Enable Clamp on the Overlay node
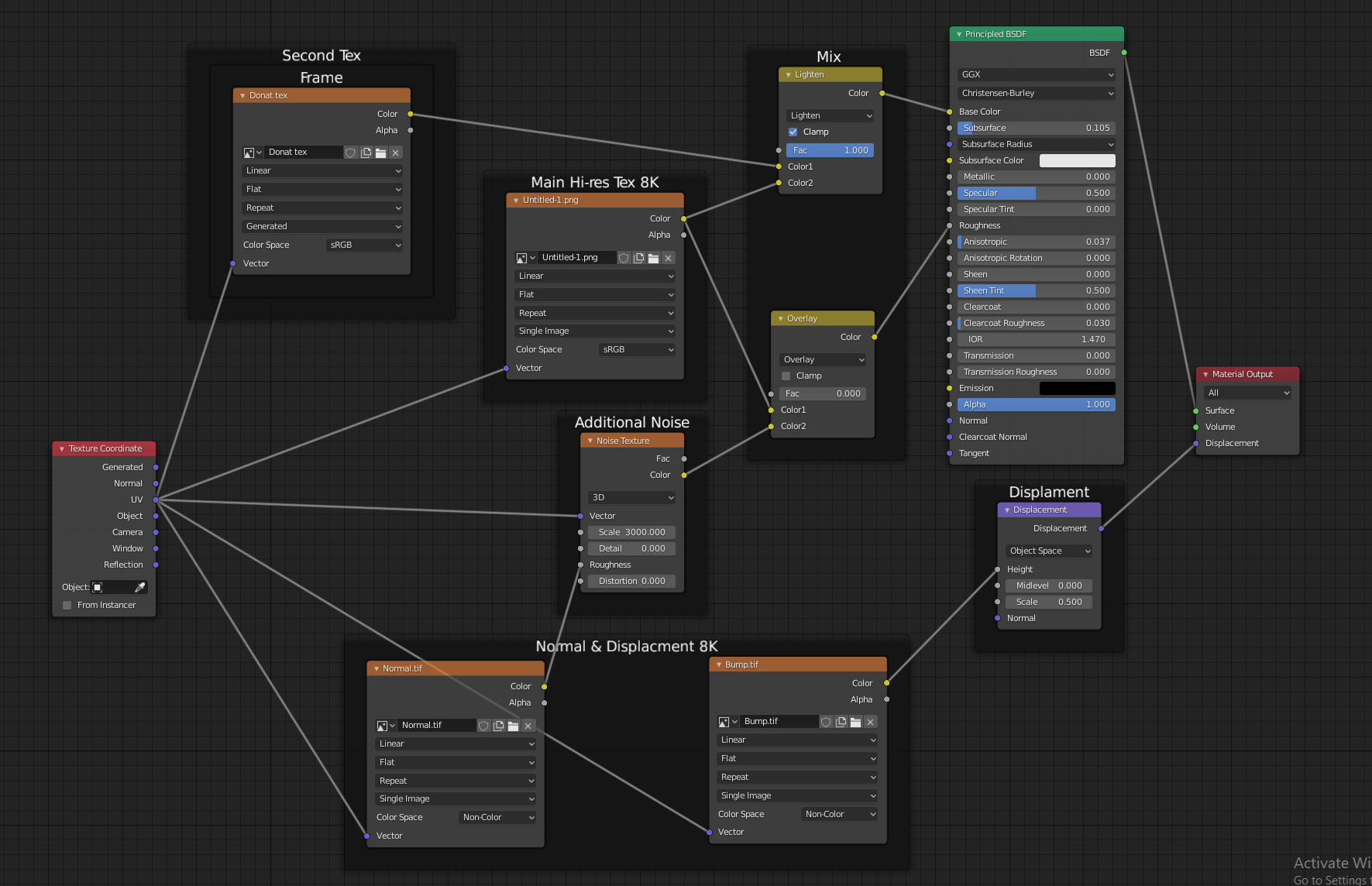 pos(786,376)
